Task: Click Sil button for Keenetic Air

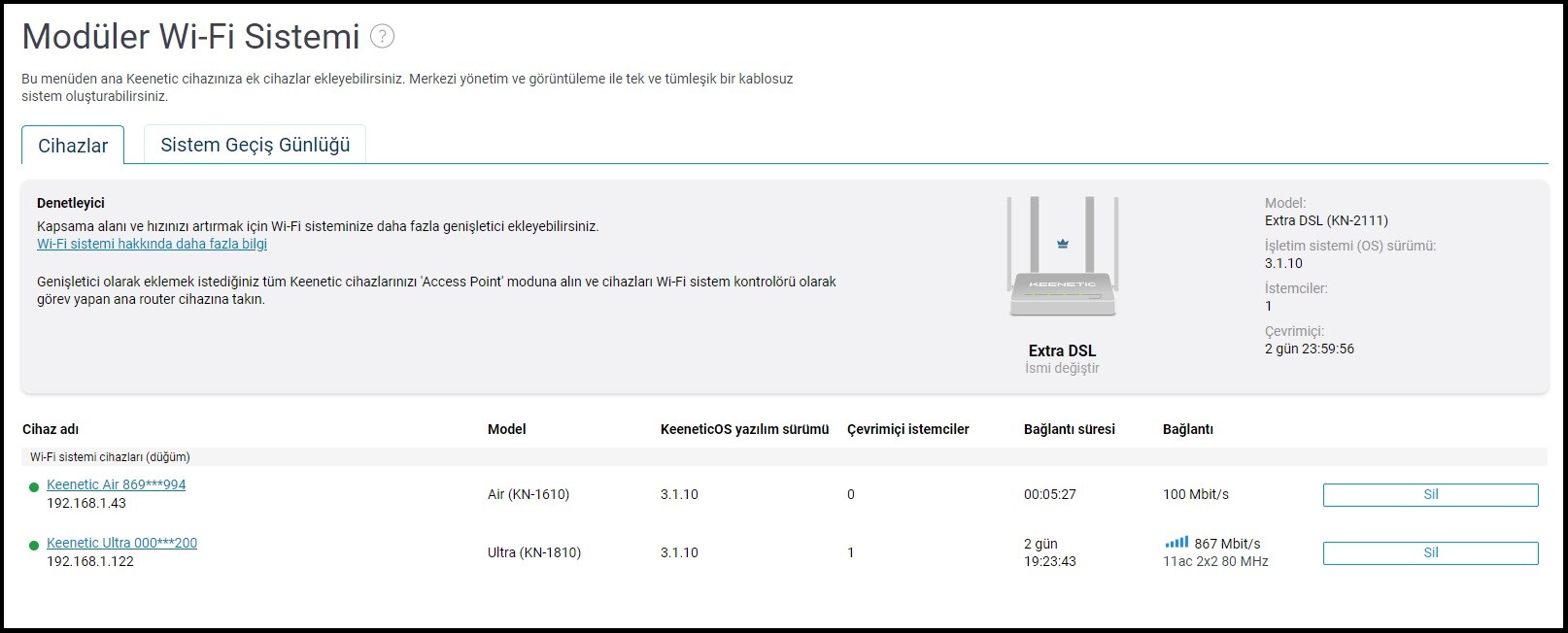Action: coord(1430,495)
